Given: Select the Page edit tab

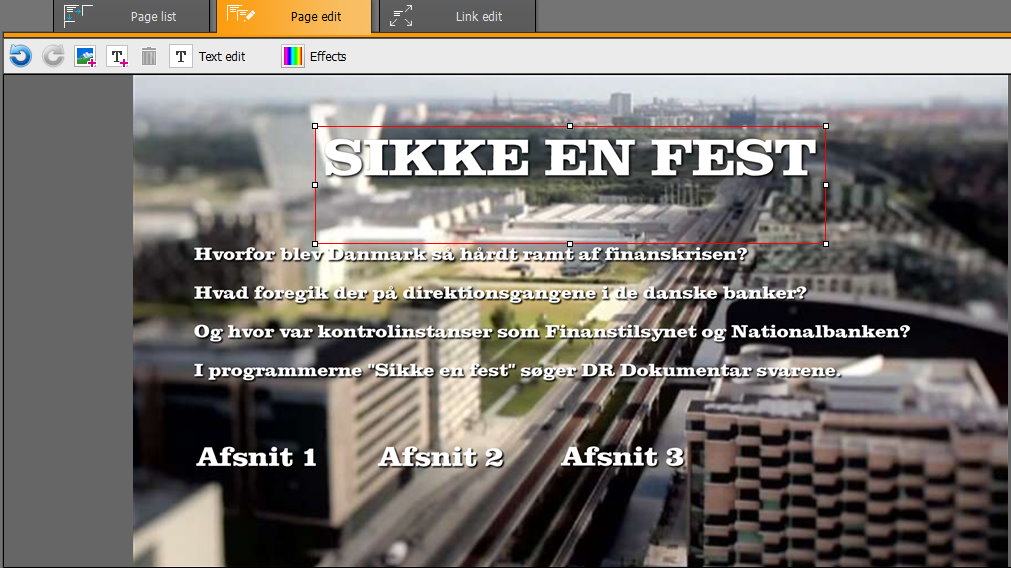Looking at the screenshot, I should pyautogui.click(x=294, y=16).
